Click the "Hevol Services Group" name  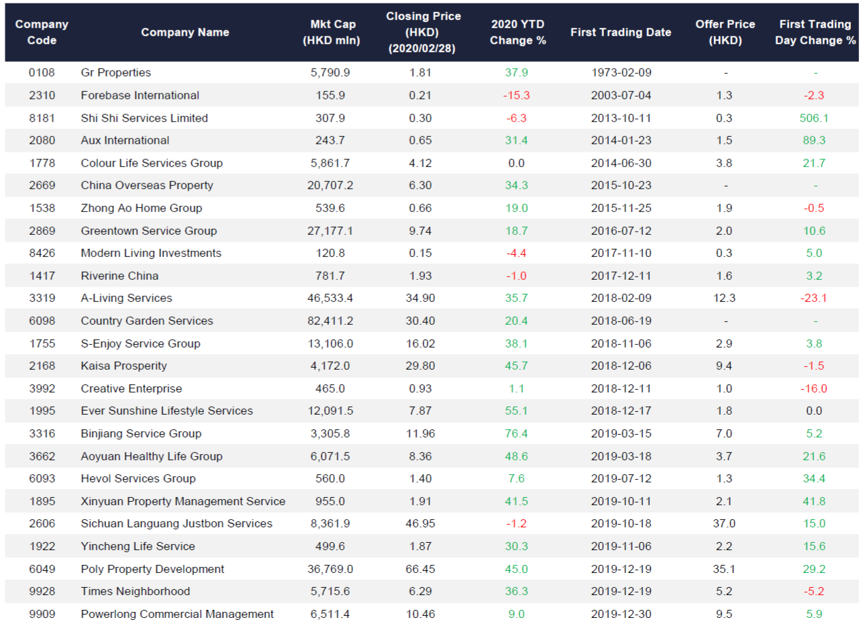click(x=138, y=478)
